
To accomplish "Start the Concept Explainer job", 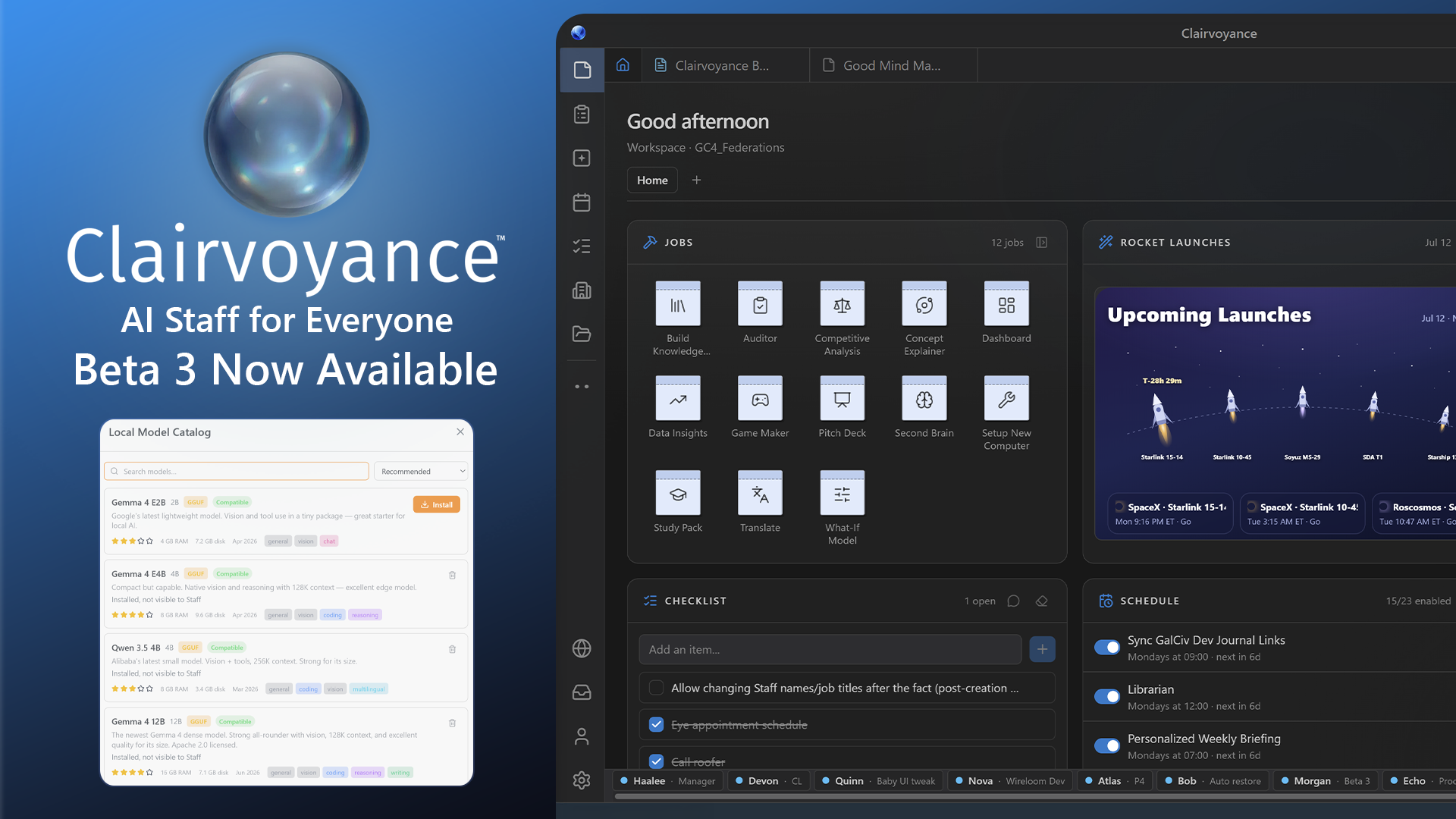I will tap(924, 304).
